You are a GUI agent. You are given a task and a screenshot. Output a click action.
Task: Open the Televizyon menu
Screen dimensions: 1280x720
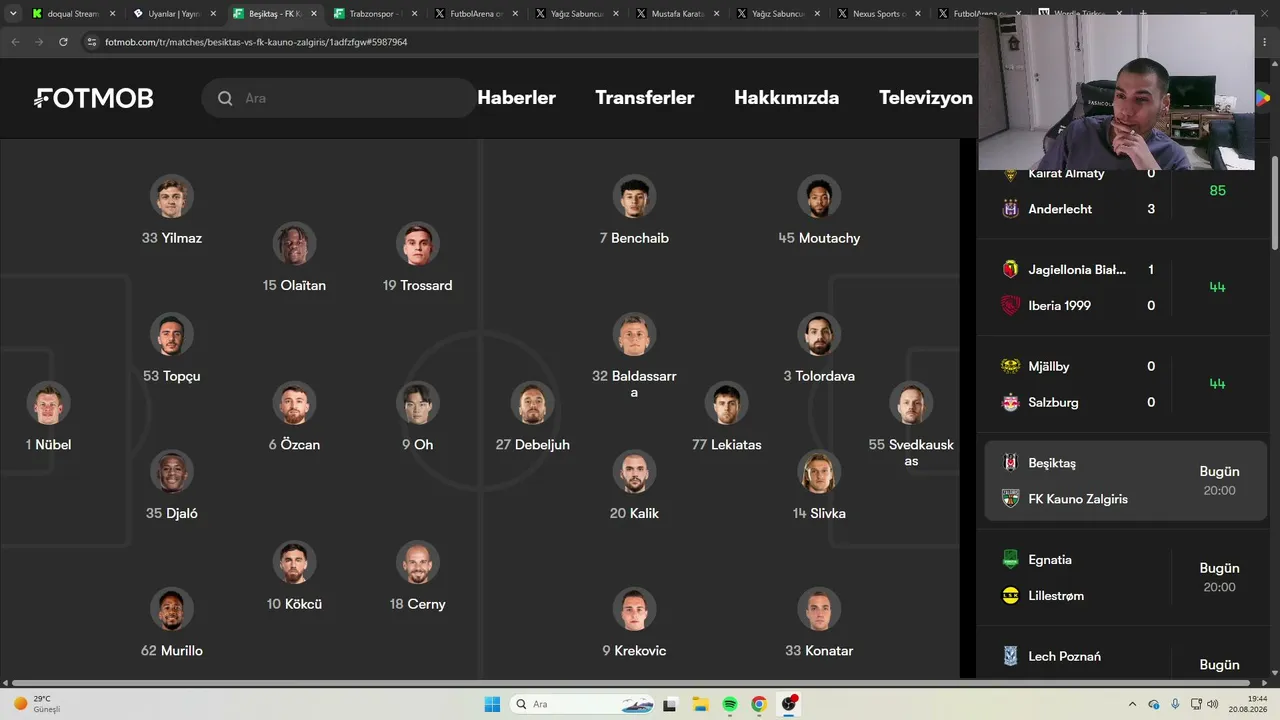tap(926, 98)
